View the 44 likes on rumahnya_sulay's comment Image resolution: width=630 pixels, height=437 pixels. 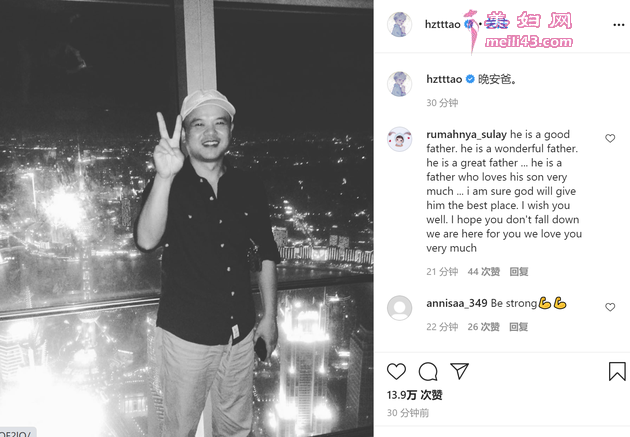click(484, 272)
